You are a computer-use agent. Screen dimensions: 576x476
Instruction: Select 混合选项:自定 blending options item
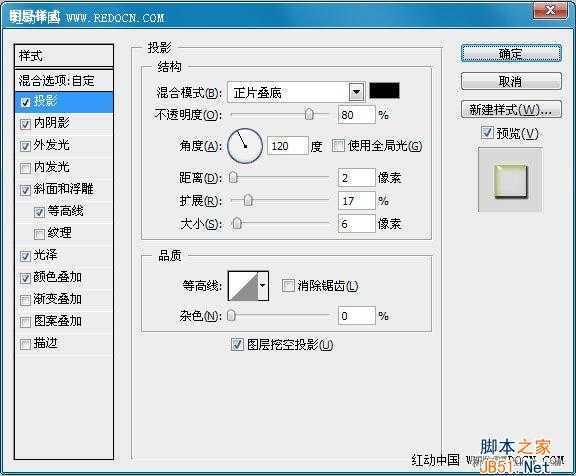64,80
